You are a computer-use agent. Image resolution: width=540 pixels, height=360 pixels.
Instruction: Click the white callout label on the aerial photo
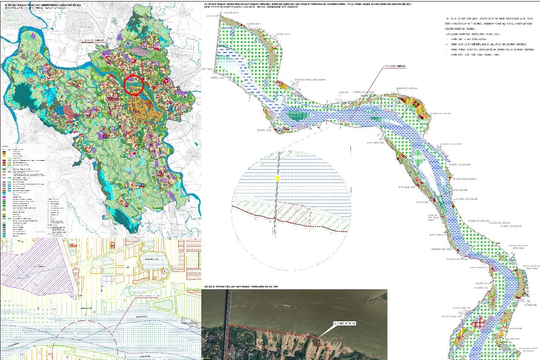(345, 323)
